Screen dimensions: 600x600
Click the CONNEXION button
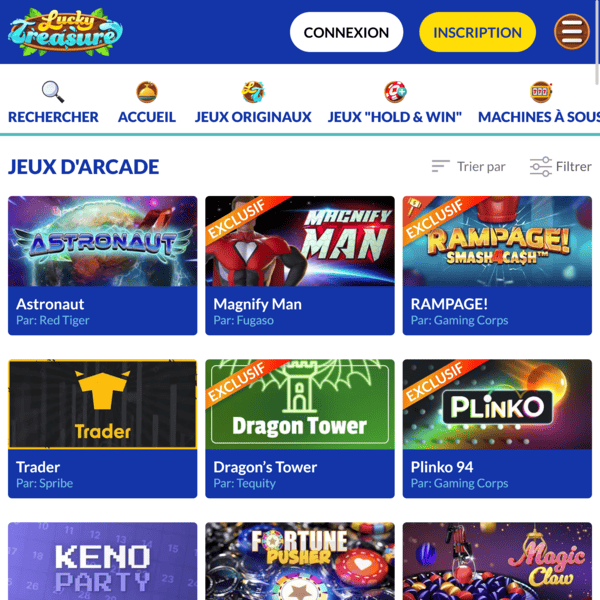click(346, 32)
